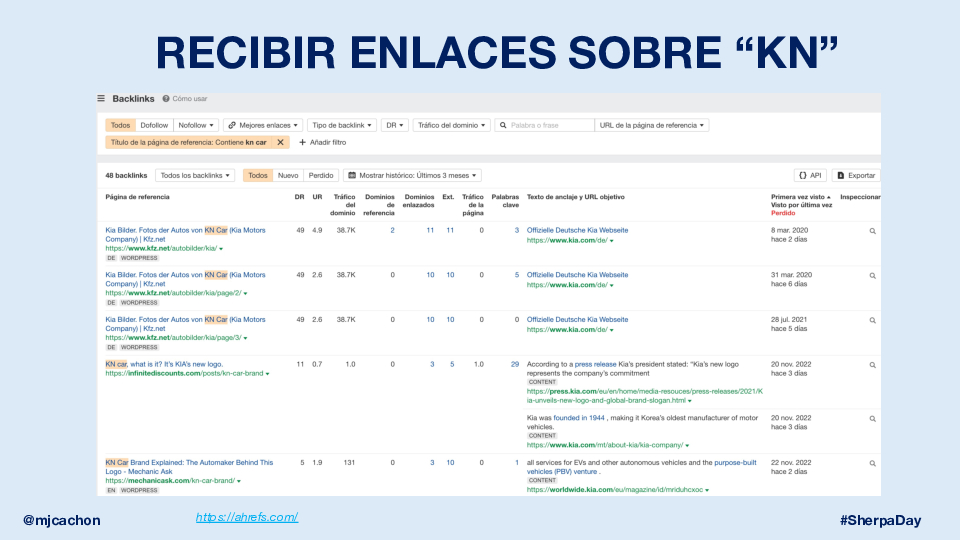The image size is (960, 540).
Task: Open the worldwide.kia.com magazine target URL
Action: [615, 490]
